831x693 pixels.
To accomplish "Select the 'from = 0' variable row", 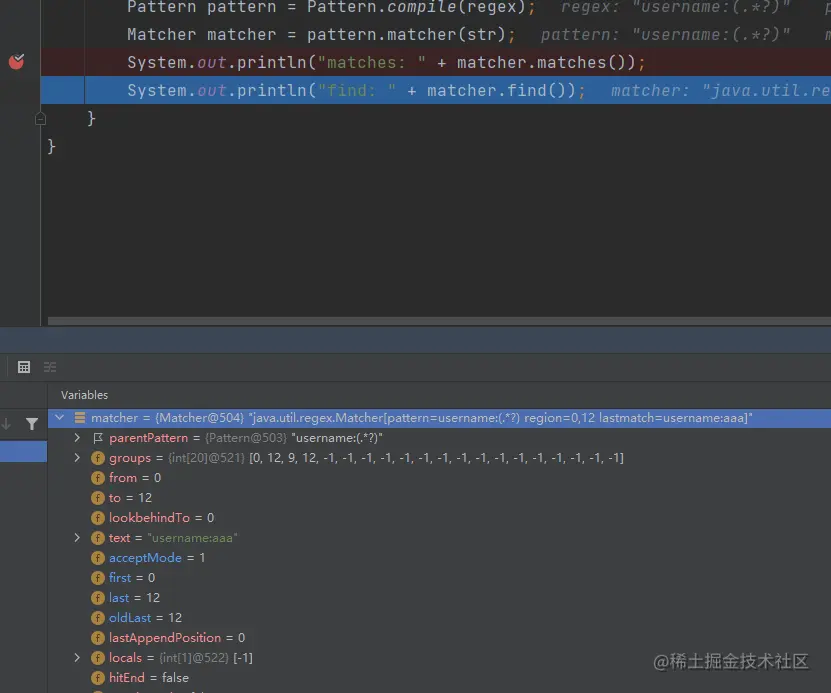I will point(439,478).
